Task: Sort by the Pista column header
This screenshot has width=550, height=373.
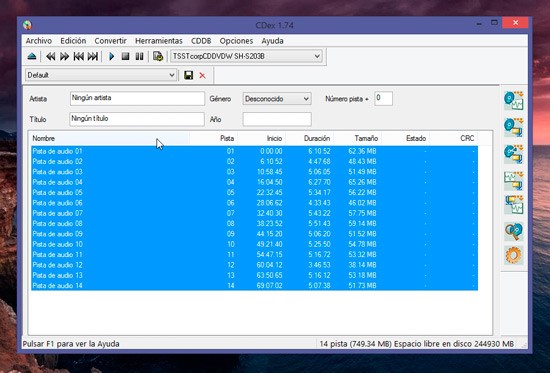Action: click(x=214, y=138)
